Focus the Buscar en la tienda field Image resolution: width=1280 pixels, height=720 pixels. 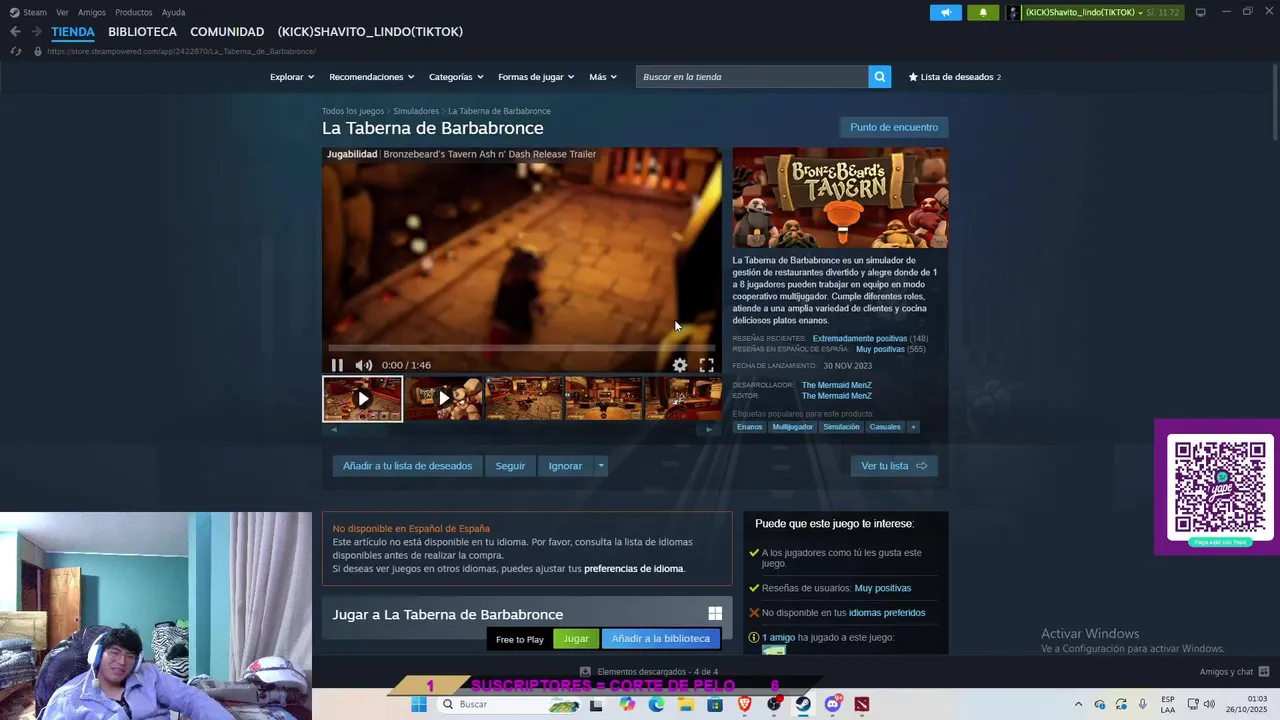coord(752,77)
